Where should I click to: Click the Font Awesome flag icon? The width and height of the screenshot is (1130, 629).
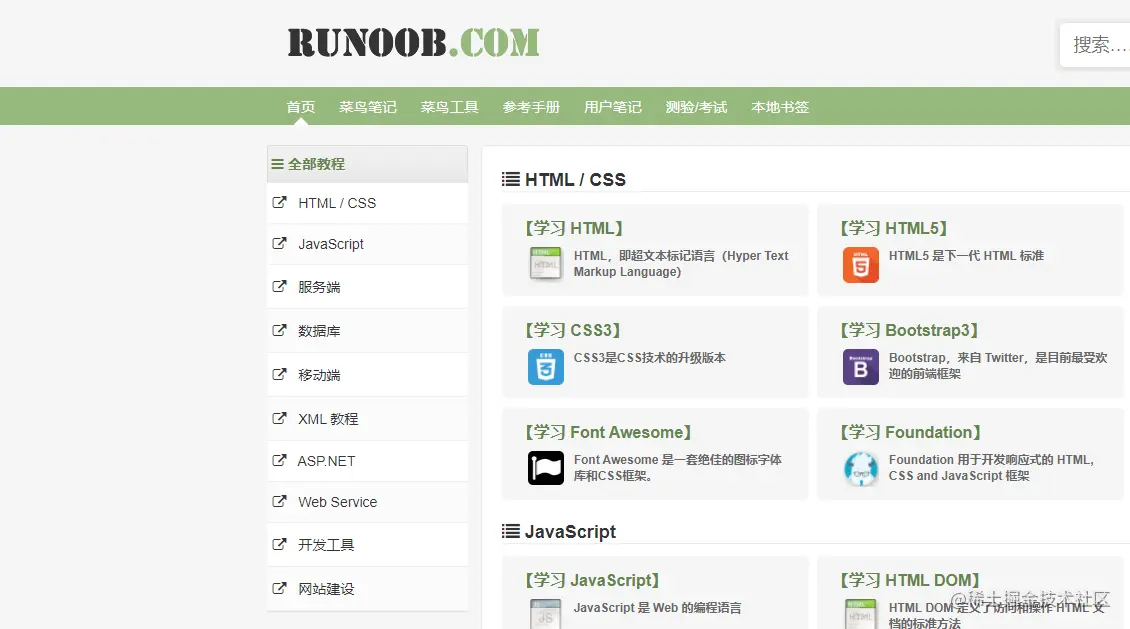[546, 468]
